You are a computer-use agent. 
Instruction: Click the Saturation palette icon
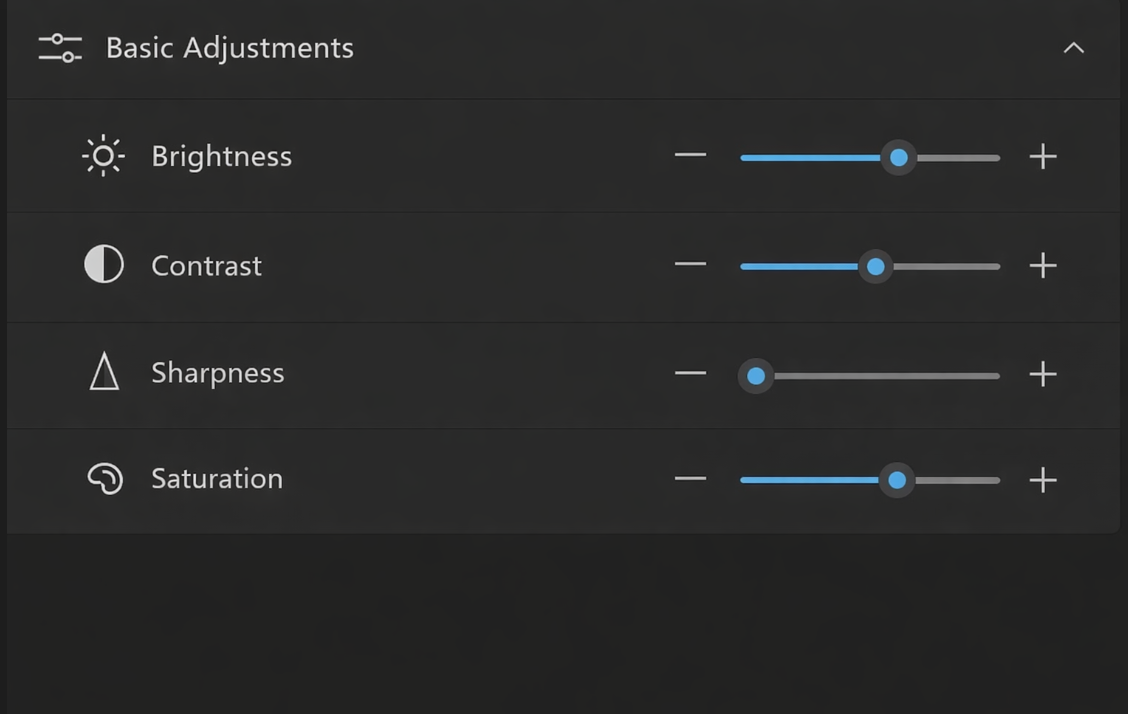tap(105, 479)
